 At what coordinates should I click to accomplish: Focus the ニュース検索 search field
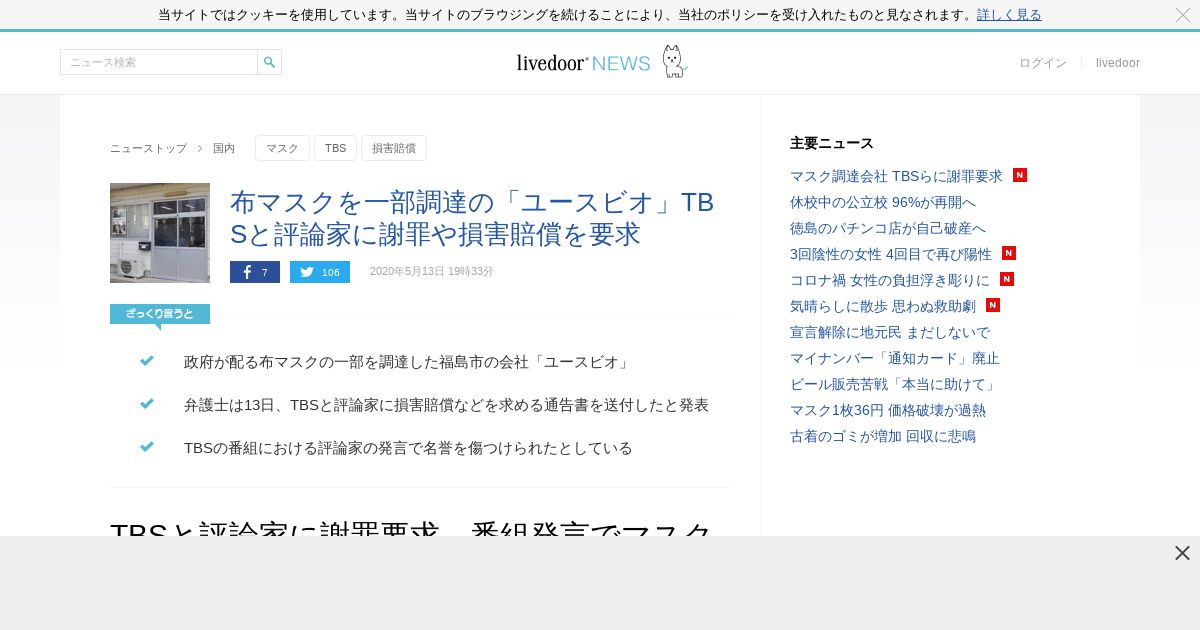[159, 62]
